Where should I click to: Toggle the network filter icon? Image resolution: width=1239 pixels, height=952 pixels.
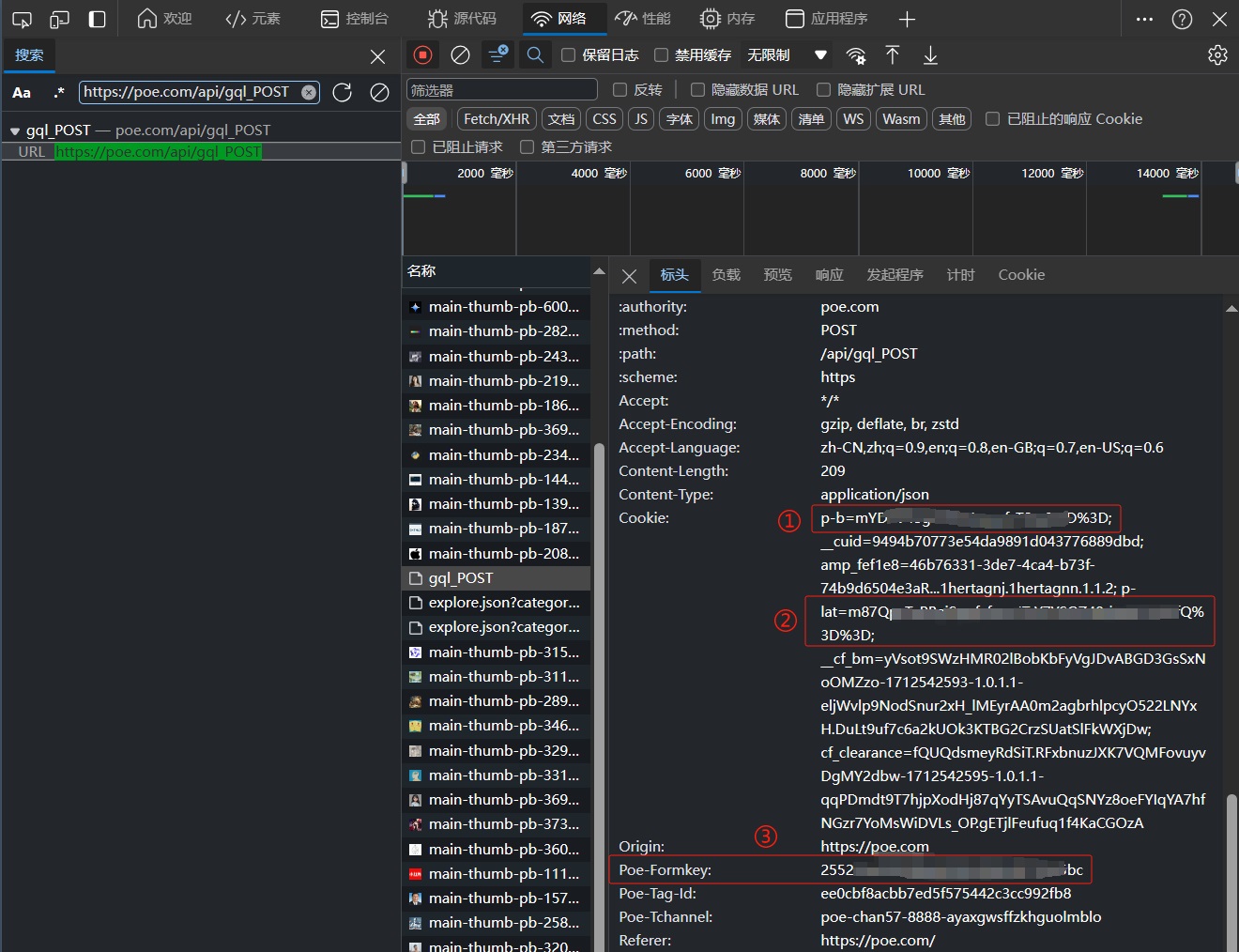[497, 54]
